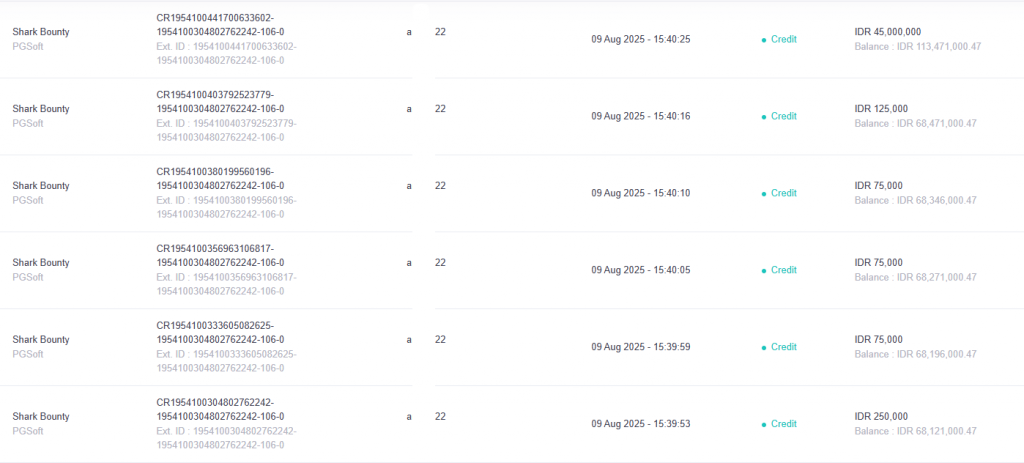Click the green Credit dot at 15:39:53
The width and height of the screenshot is (1024, 463).
tap(763, 425)
